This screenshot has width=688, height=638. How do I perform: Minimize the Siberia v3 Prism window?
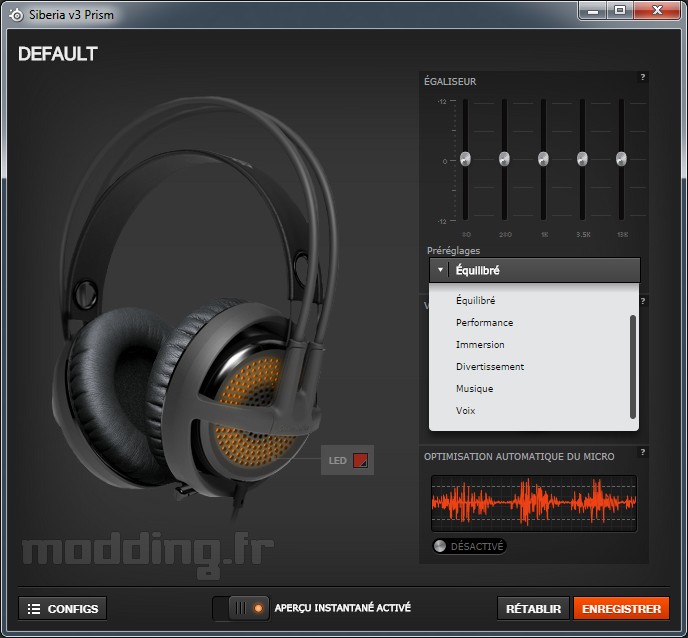(x=593, y=11)
